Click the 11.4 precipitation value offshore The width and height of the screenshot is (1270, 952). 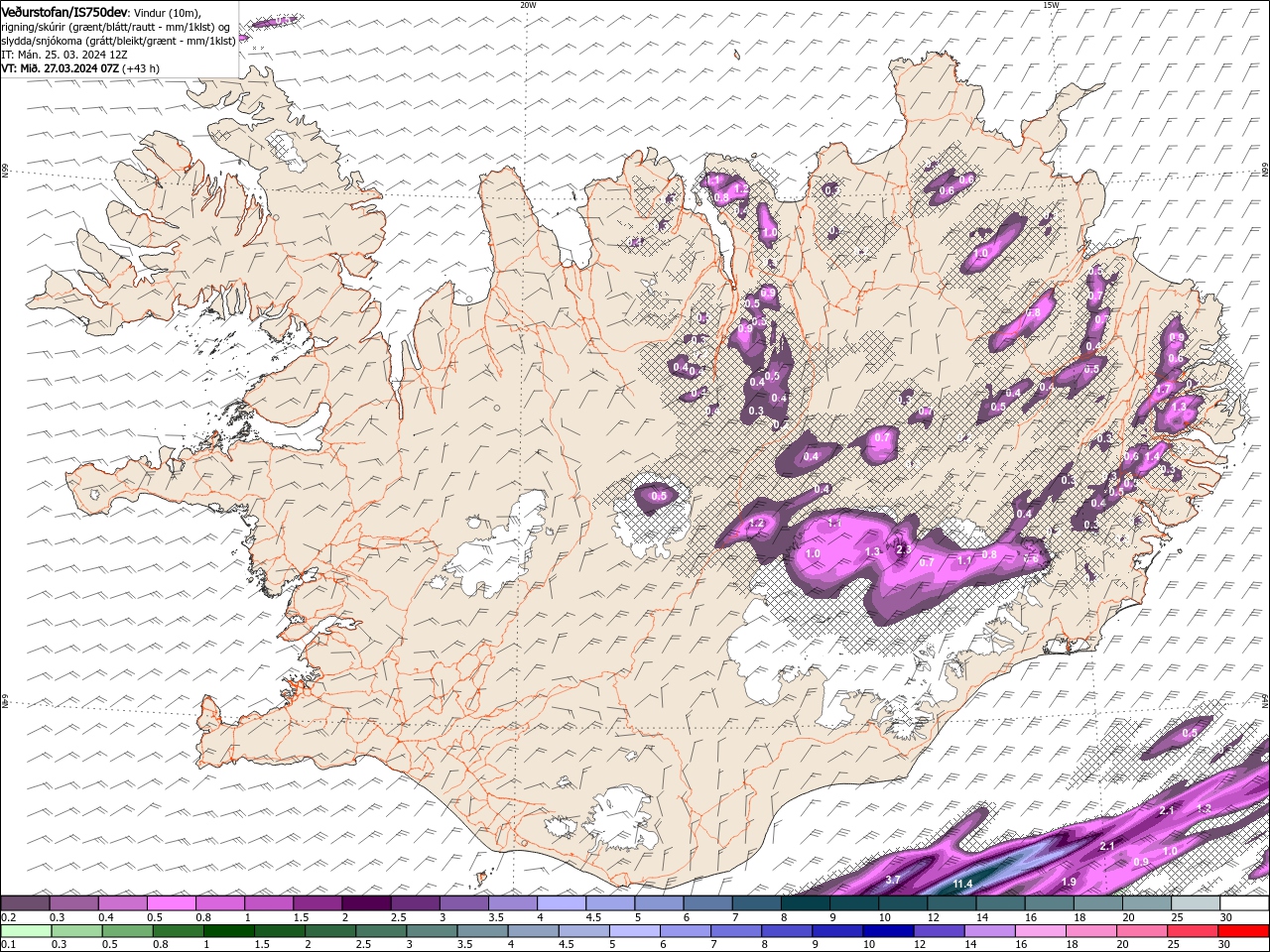(962, 884)
